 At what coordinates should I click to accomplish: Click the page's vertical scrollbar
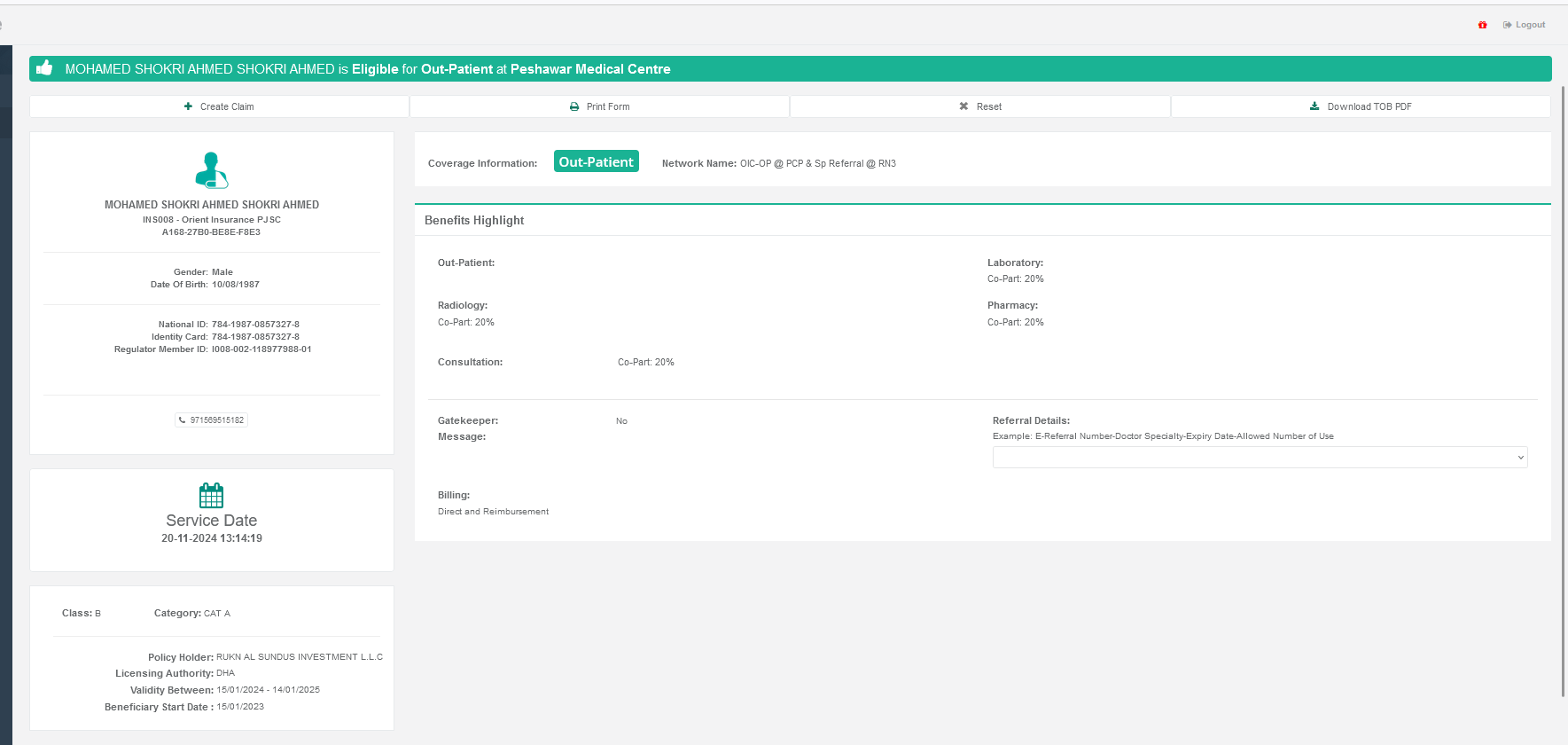[x=1563, y=390]
